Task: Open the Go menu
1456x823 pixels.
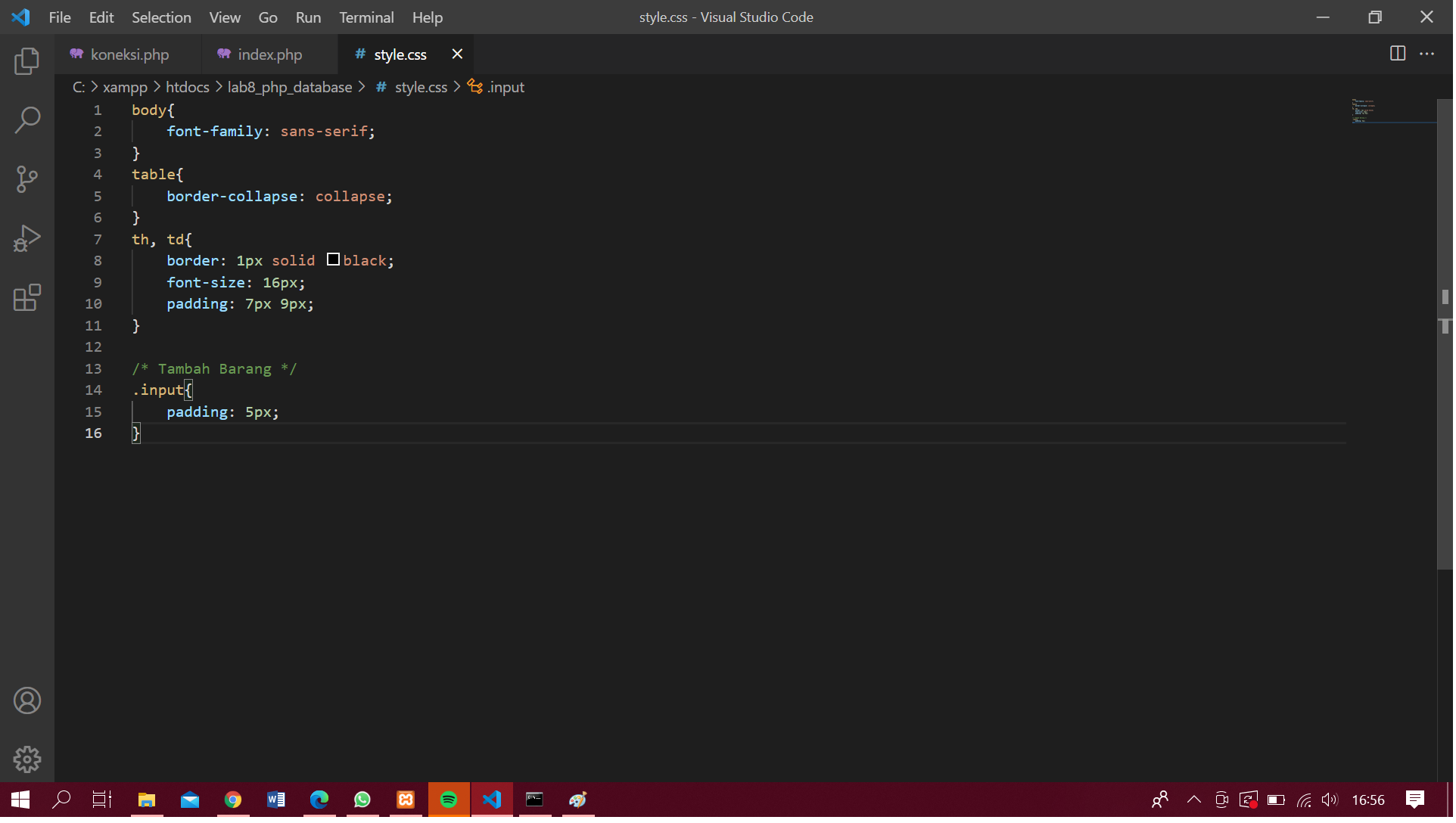Action: (269, 17)
